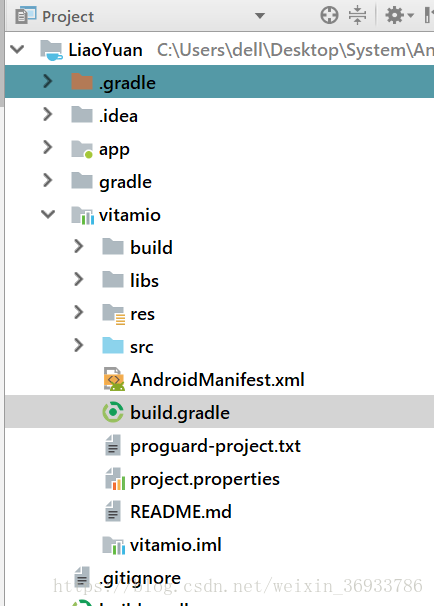This screenshot has height=606, width=434.
Task: Open the gear settings menu
Action: tap(399, 16)
